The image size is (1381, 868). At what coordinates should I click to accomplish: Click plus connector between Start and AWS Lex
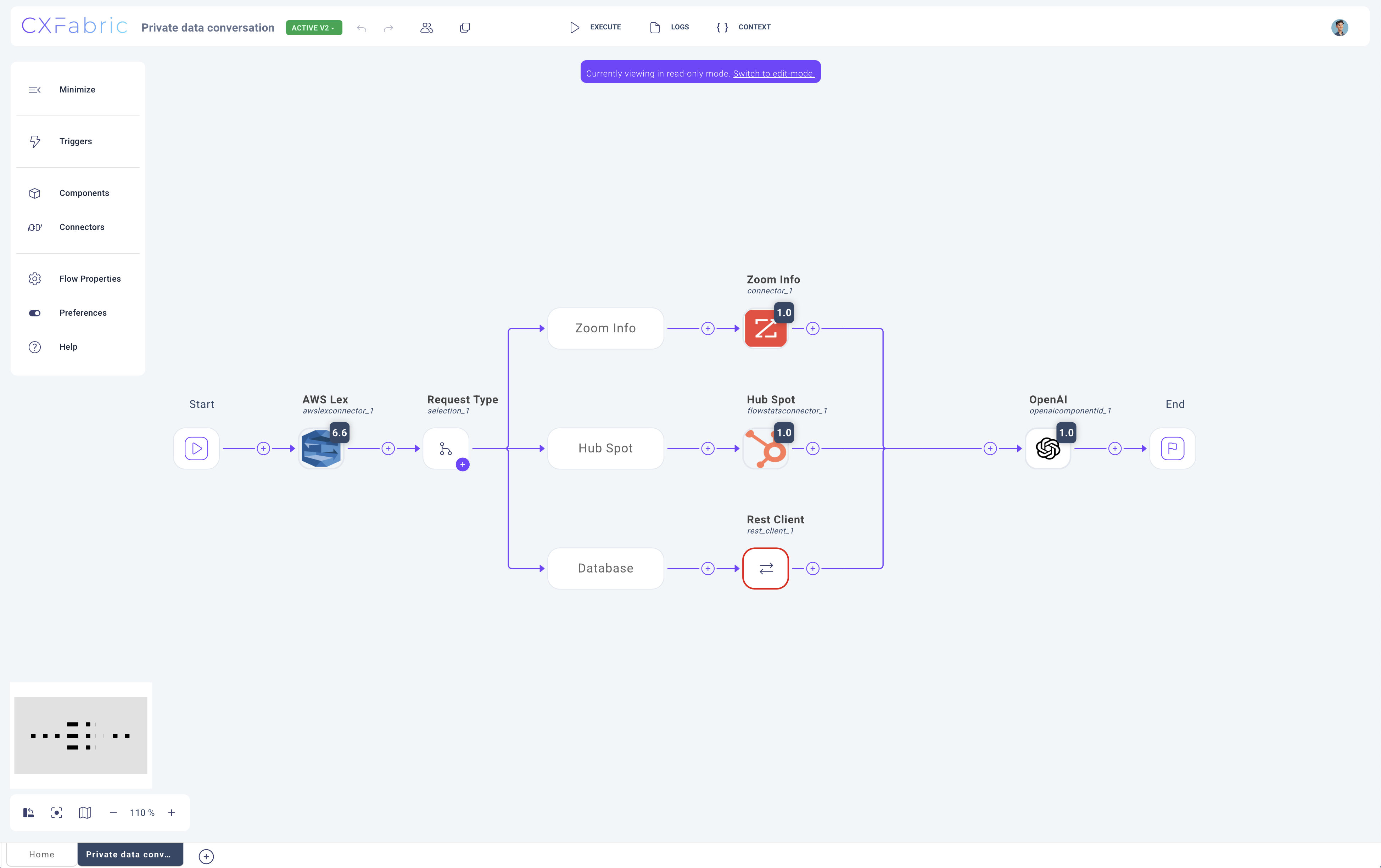(263, 448)
